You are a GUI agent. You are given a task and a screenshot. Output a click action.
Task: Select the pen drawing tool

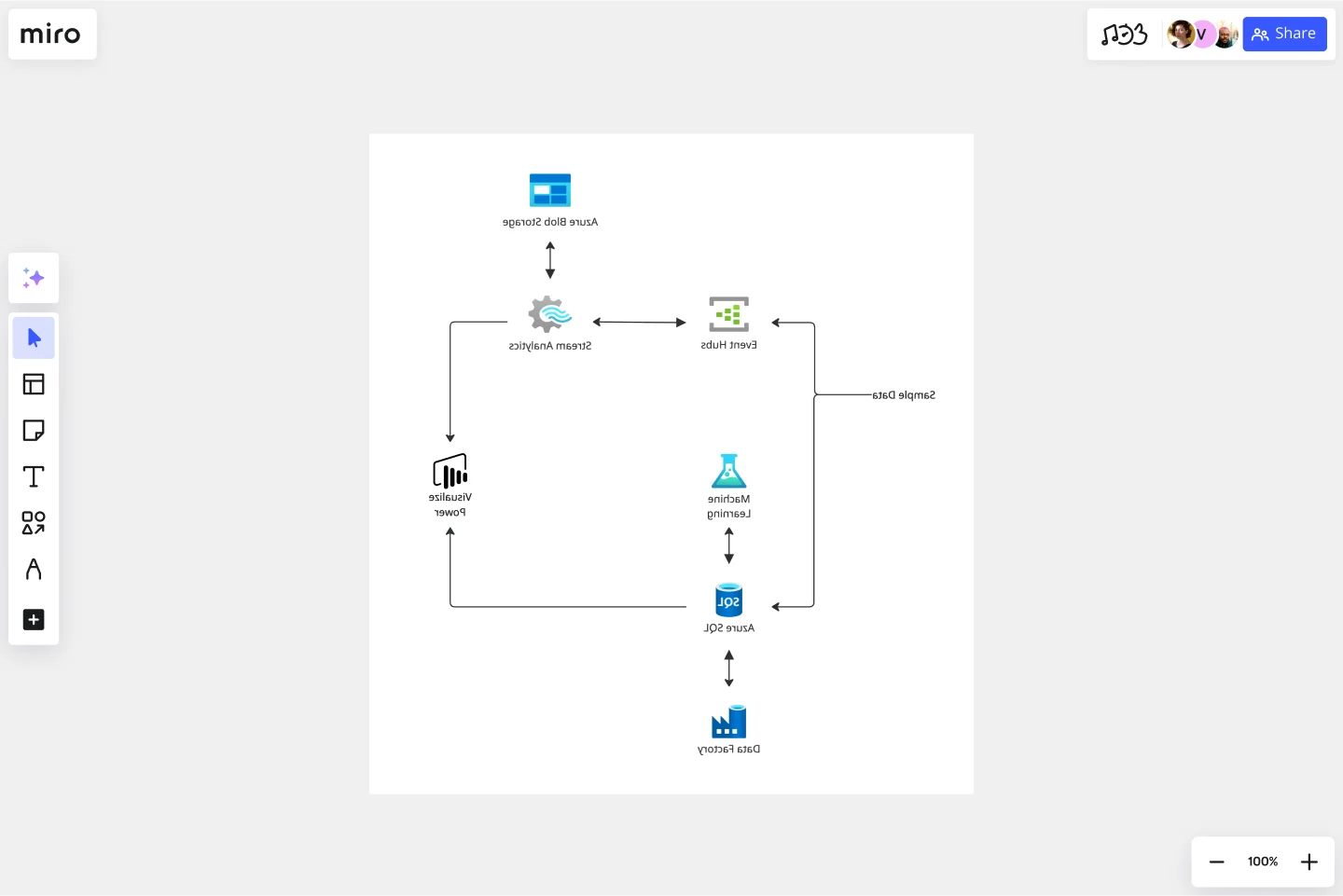pyautogui.click(x=34, y=569)
